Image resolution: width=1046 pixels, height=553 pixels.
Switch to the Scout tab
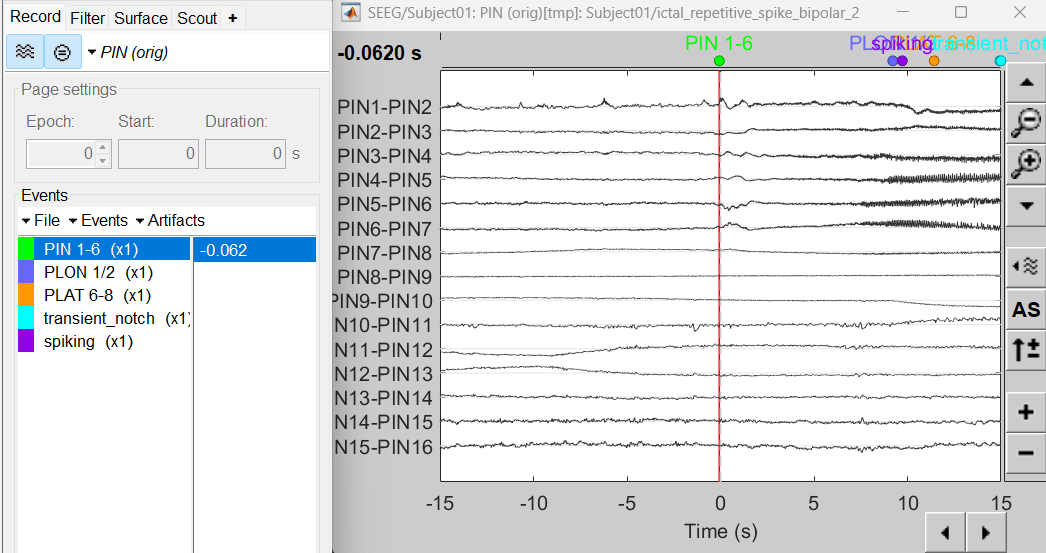tap(197, 18)
